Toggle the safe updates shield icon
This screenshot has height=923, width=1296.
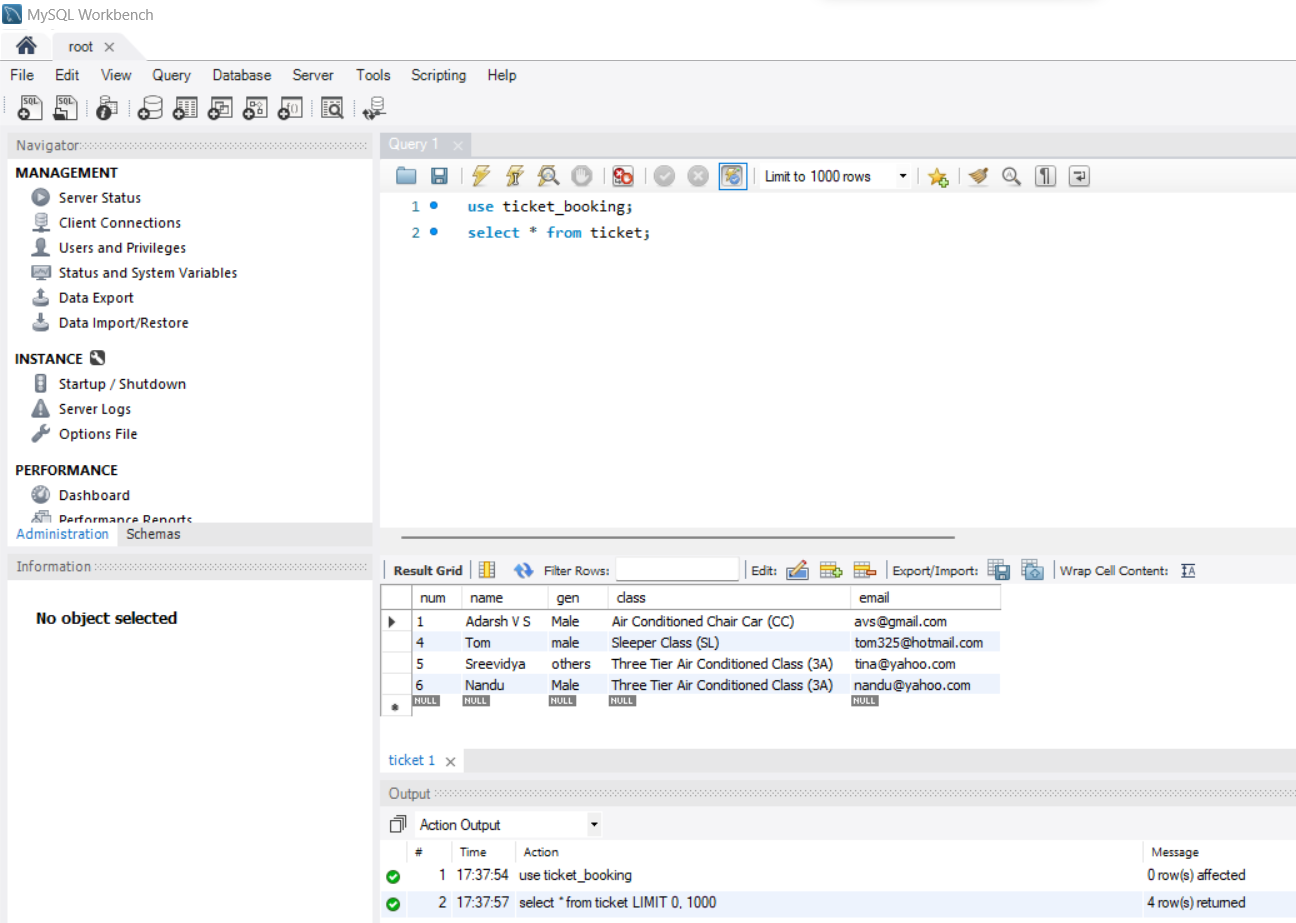pos(733,176)
